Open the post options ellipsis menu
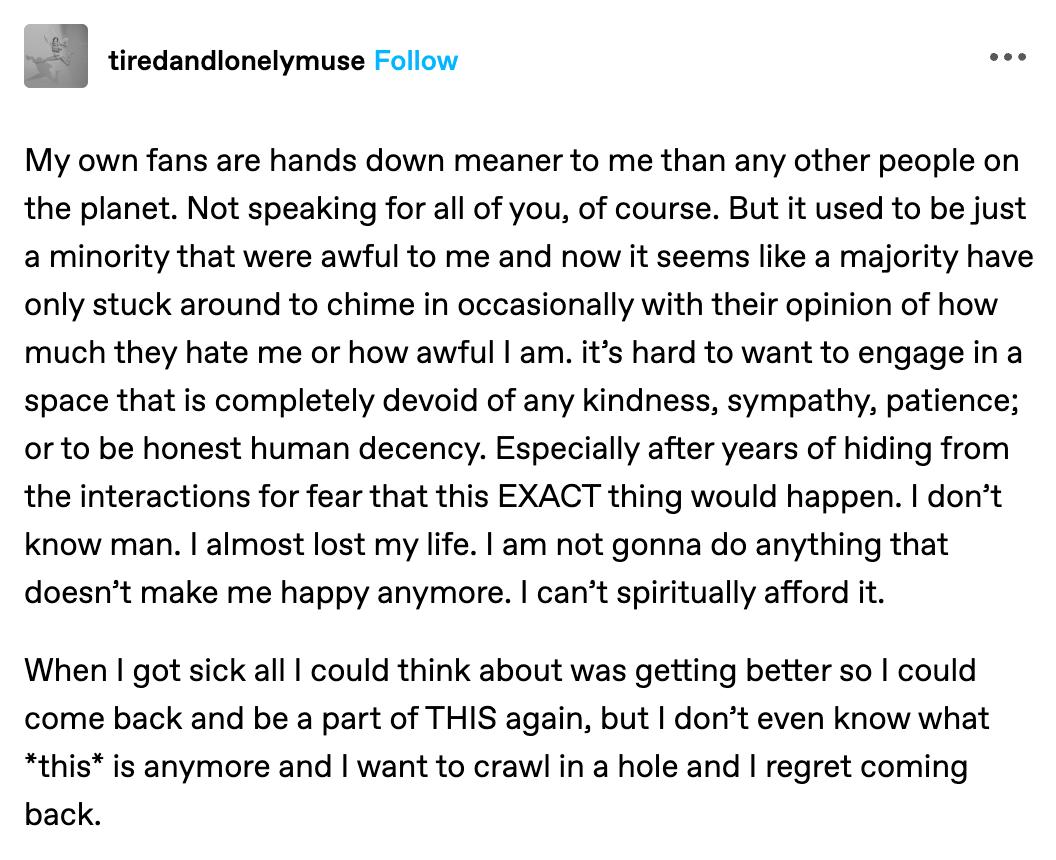The width and height of the screenshot is (1056, 860). point(1007,57)
